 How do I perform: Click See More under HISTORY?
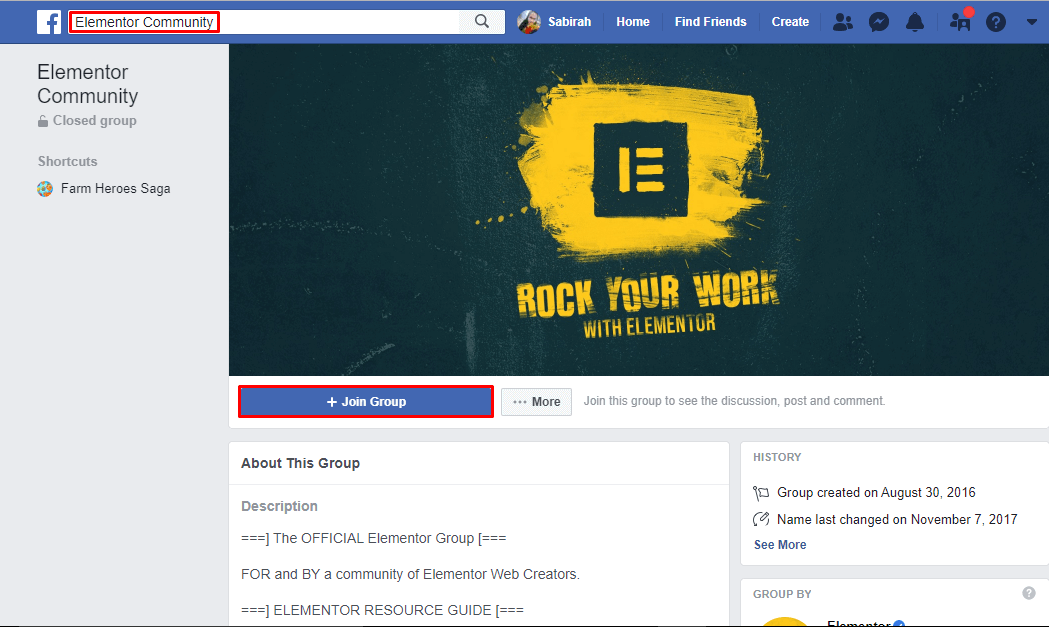(779, 544)
